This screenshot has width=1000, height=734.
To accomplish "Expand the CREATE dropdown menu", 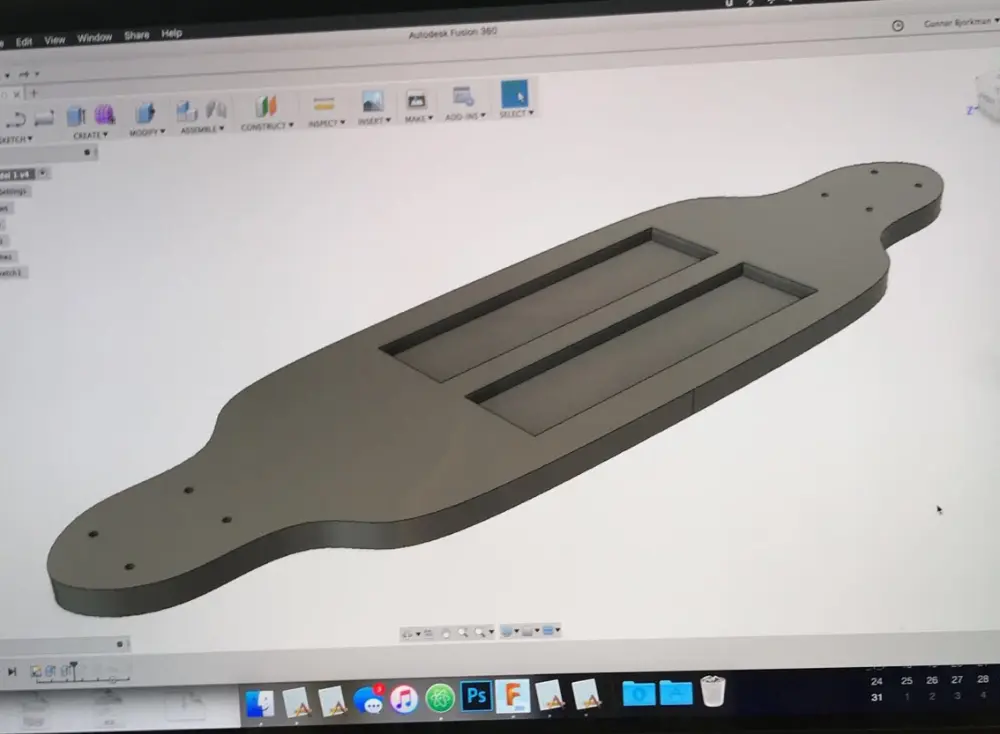I will coord(90,135).
